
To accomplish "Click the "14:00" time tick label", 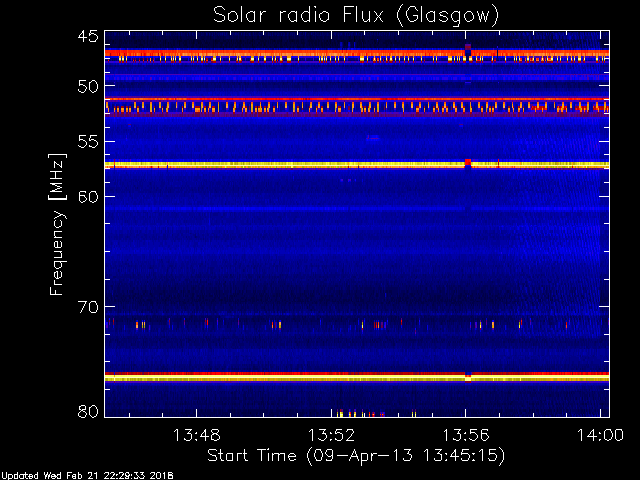I will click(x=600, y=435).
